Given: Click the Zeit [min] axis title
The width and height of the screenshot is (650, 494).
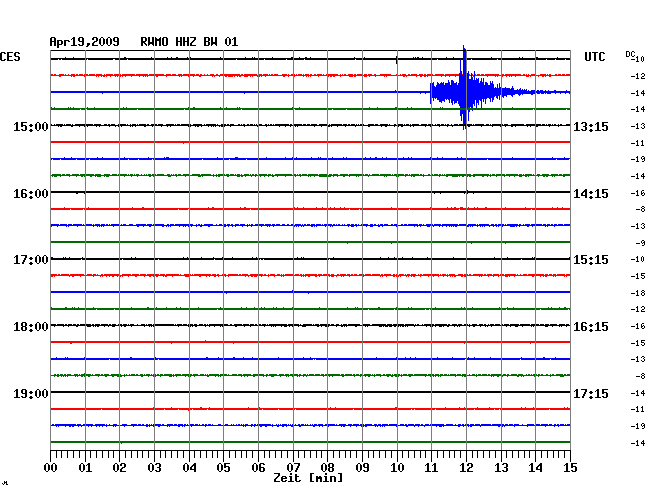Looking at the screenshot, I should point(308,478).
